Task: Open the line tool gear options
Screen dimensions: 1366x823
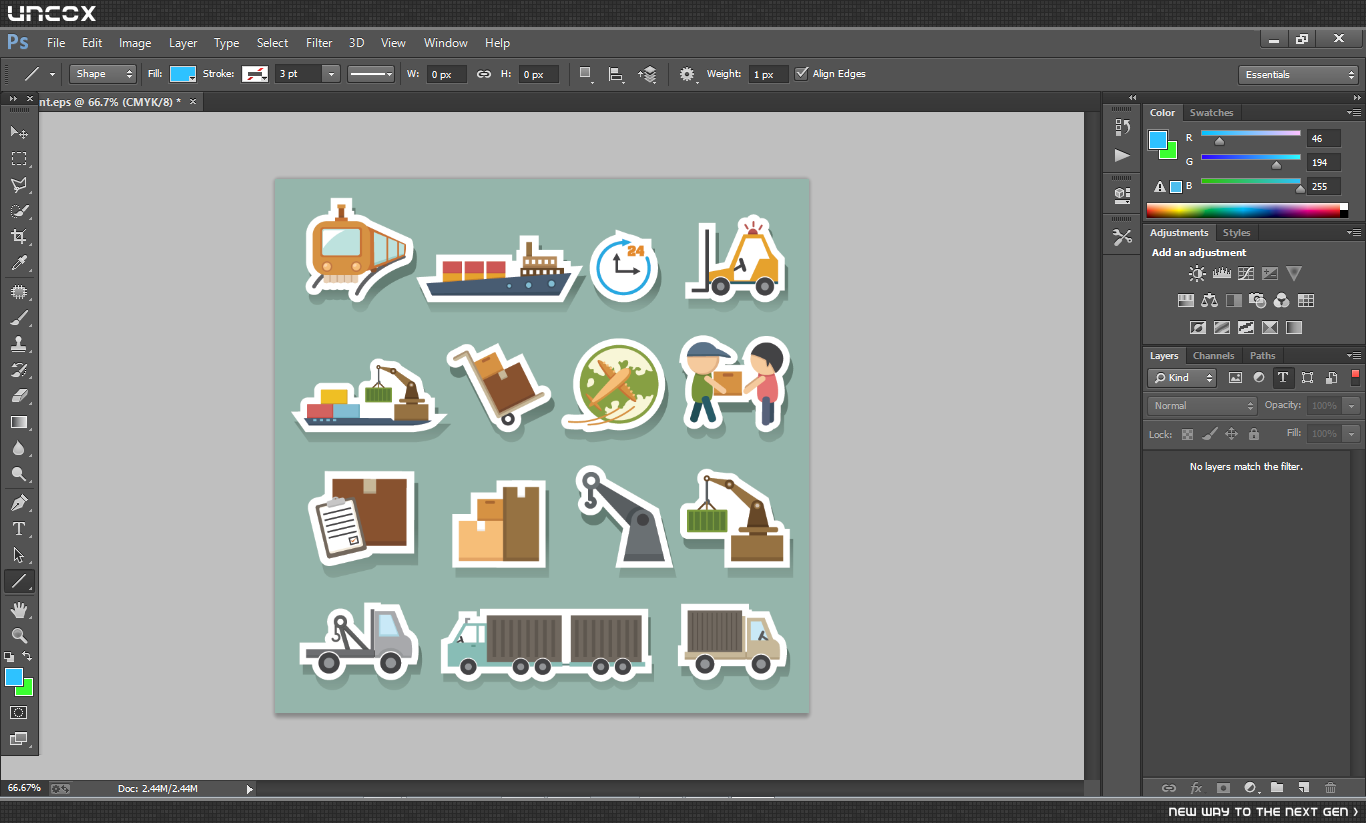Action: point(687,75)
